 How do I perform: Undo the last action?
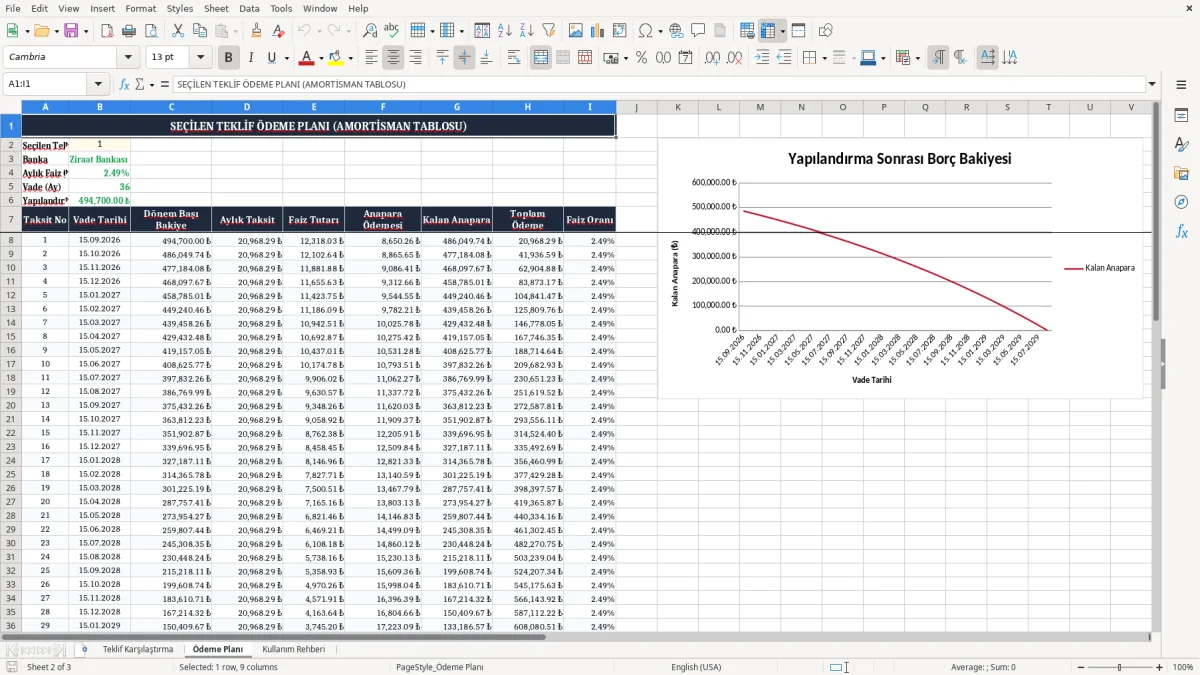(x=304, y=31)
